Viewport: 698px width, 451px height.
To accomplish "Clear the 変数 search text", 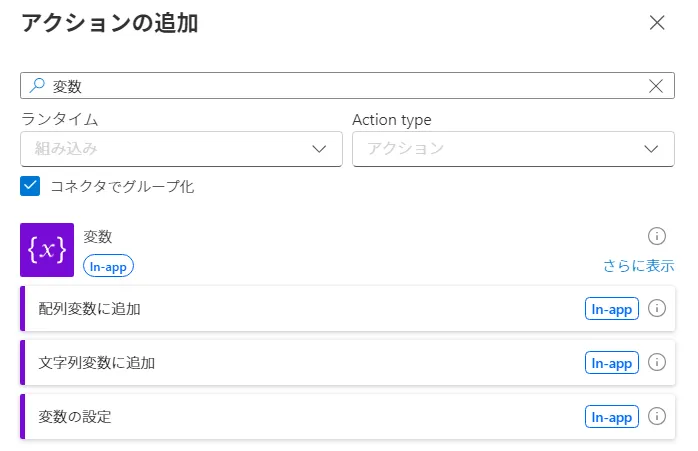I will click(x=656, y=86).
